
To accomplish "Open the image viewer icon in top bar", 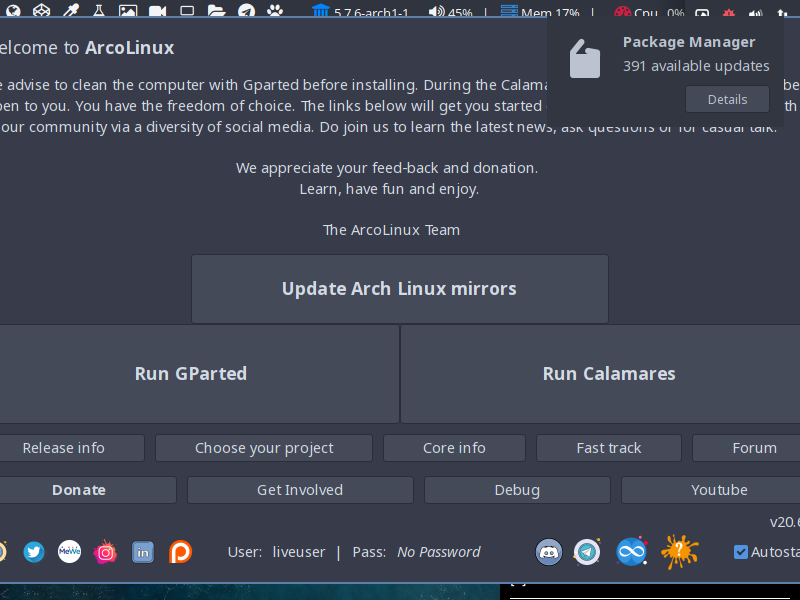I will [128, 11].
